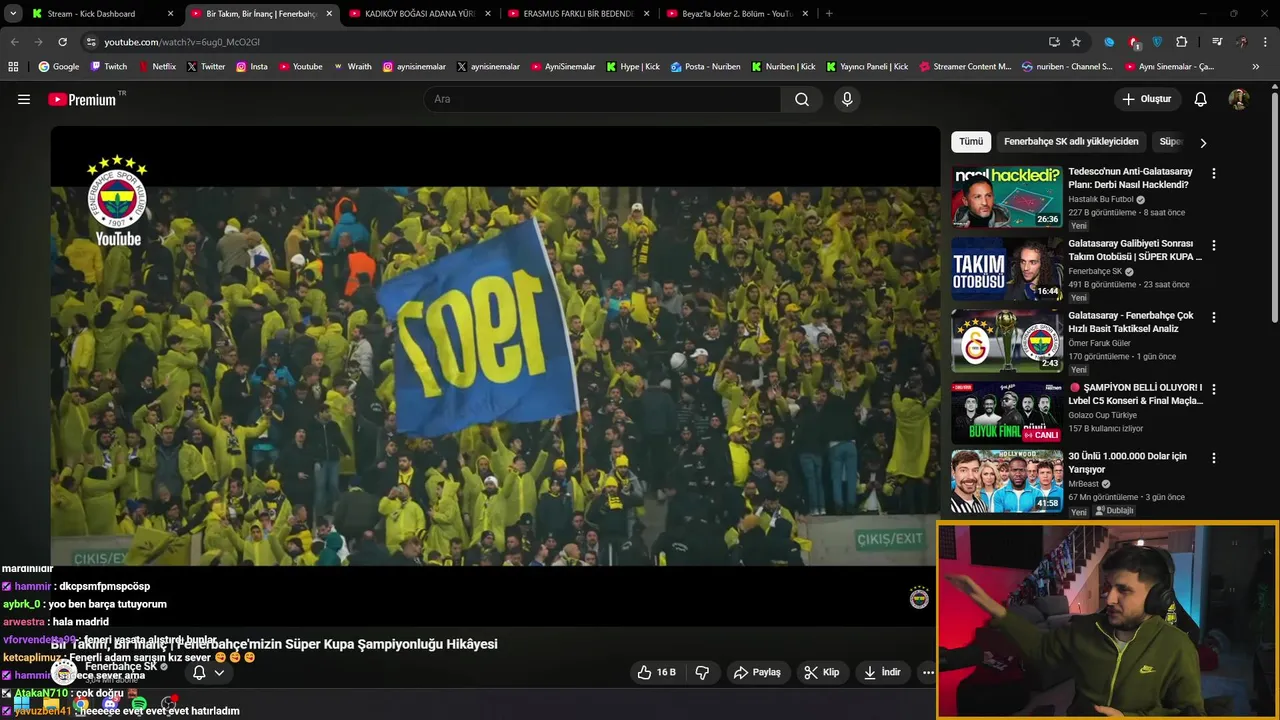Open the Twitch bookmark
Screen dimensions: 1280x720
(109, 66)
